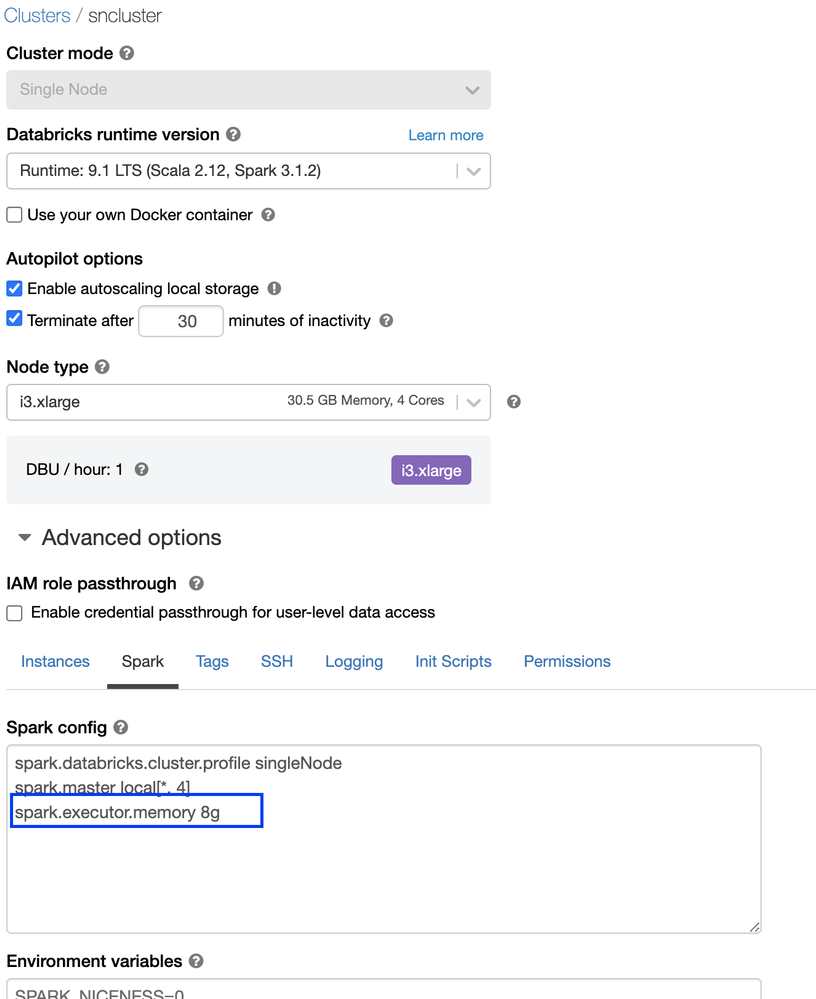This screenshot has width=816, height=999.
Task: Switch to the Instances tab
Action: (55, 661)
